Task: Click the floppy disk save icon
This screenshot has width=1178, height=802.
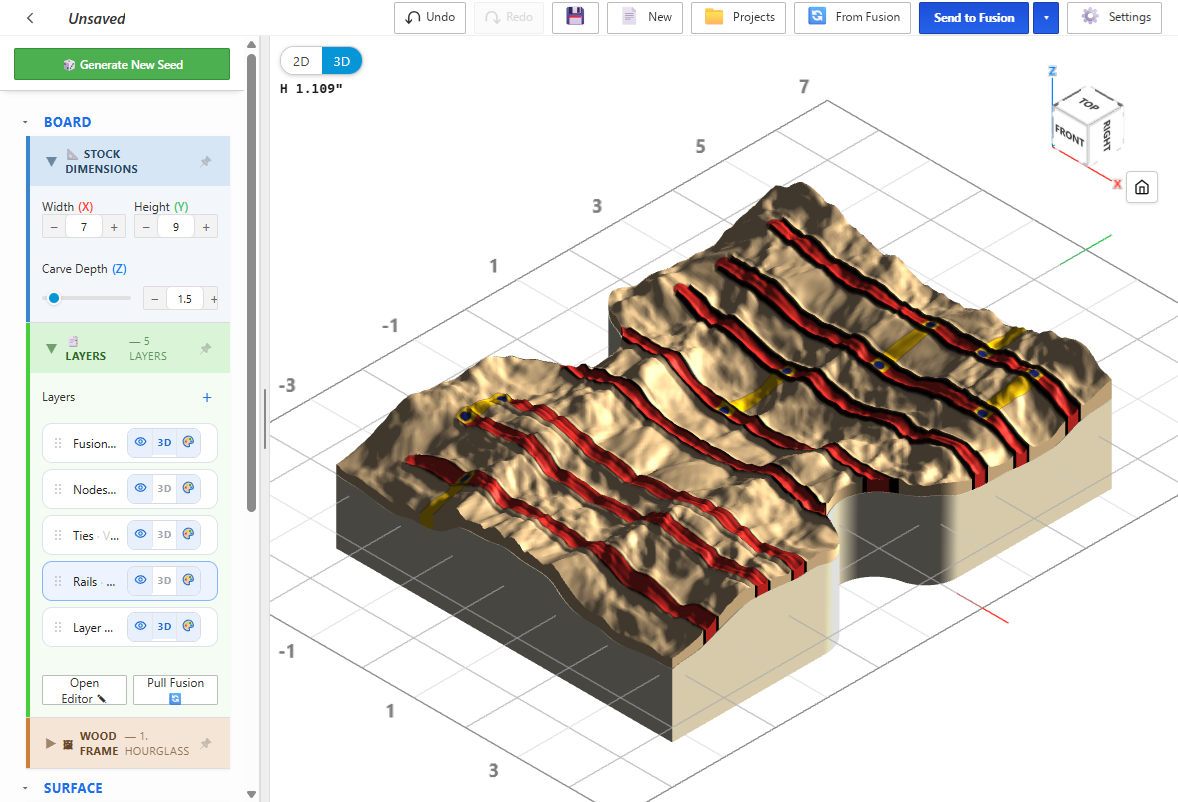Action: pyautogui.click(x=575, y=17)
